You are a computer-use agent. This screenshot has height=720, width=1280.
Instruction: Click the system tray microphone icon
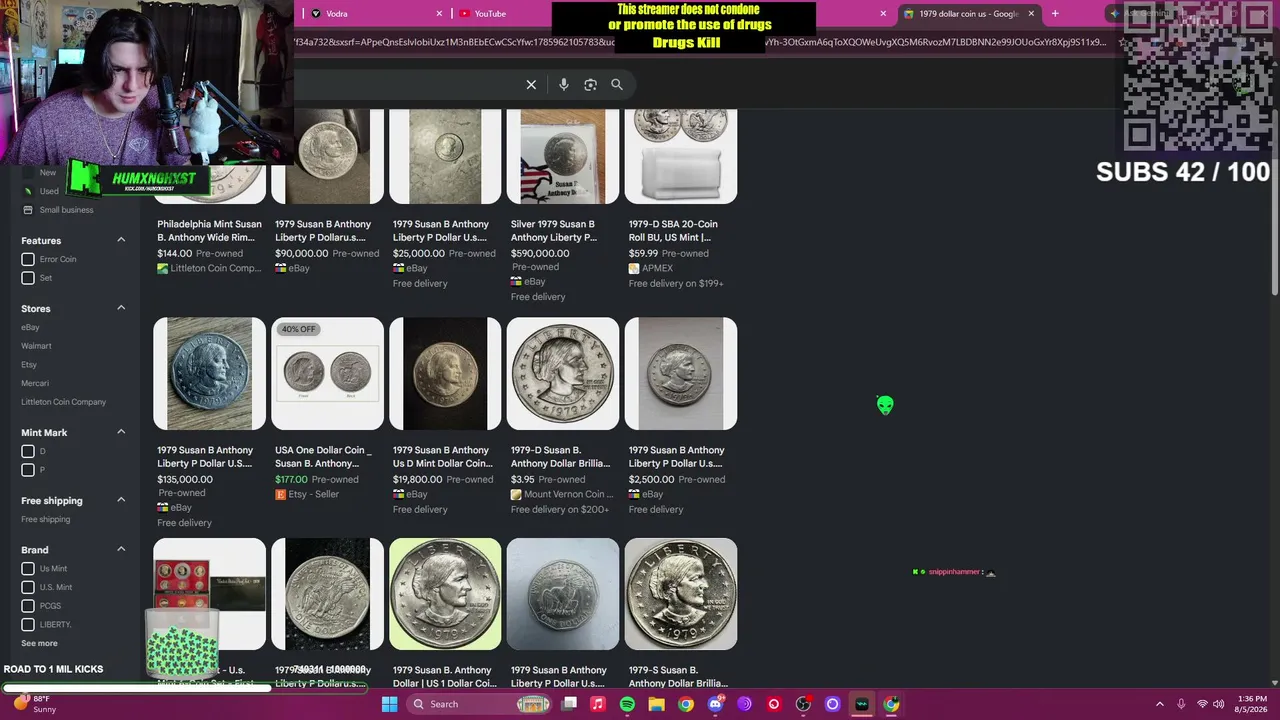tap(1181, 704)
